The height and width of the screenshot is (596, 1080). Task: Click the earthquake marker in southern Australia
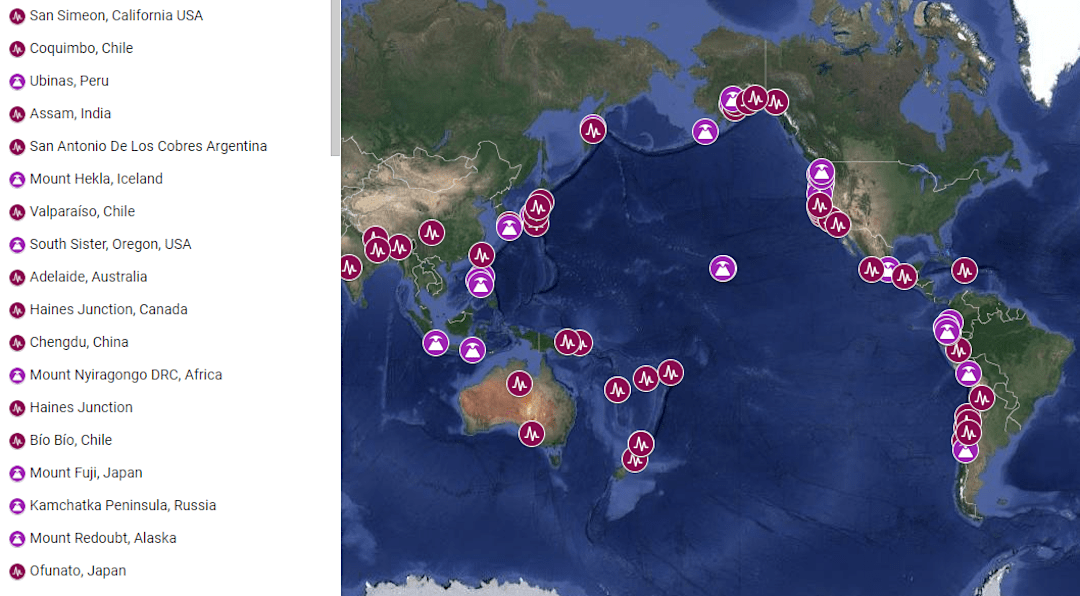pos(531,433)
